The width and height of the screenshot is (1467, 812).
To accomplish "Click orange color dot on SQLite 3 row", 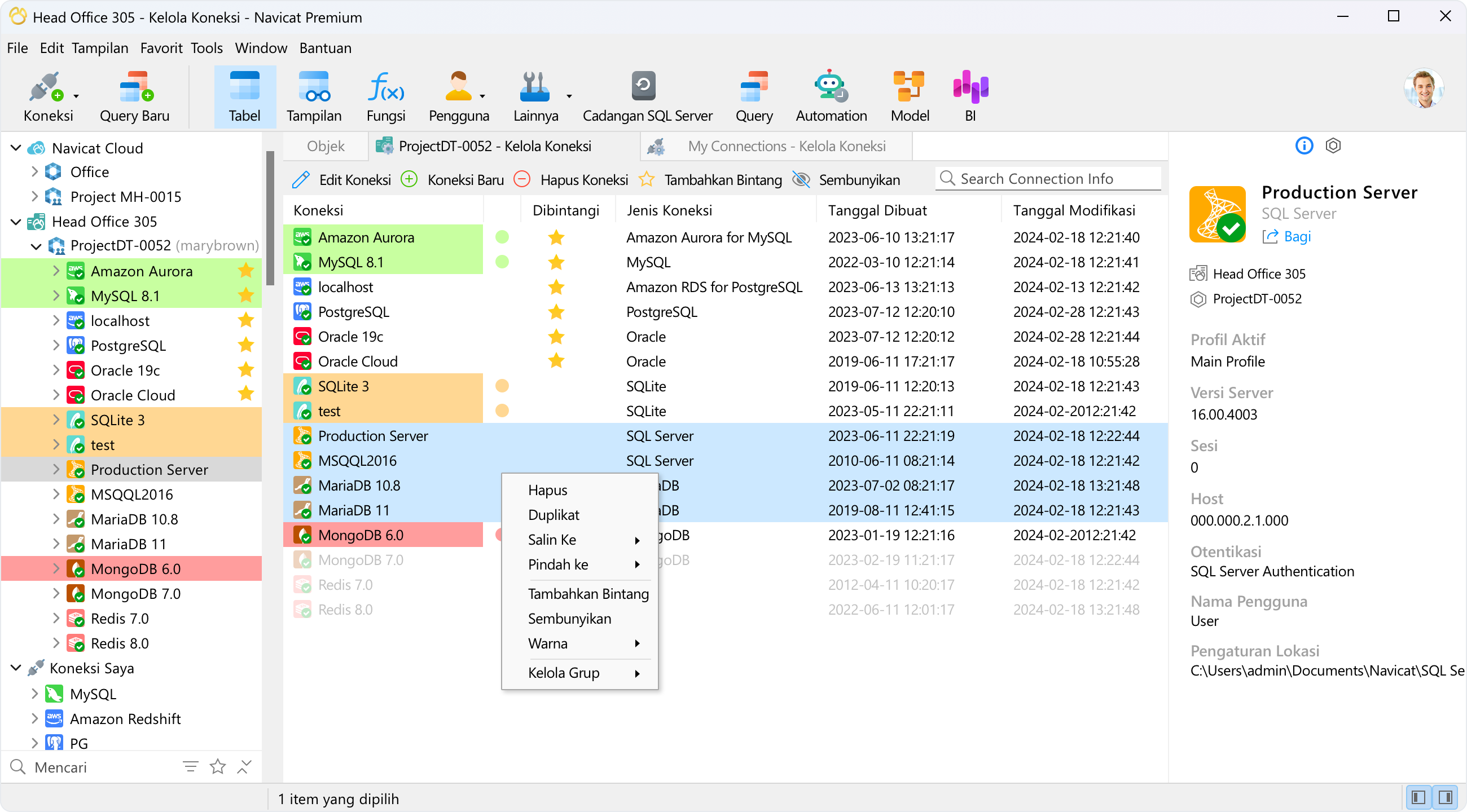I will pyautogui.click(x=502, y=386).
